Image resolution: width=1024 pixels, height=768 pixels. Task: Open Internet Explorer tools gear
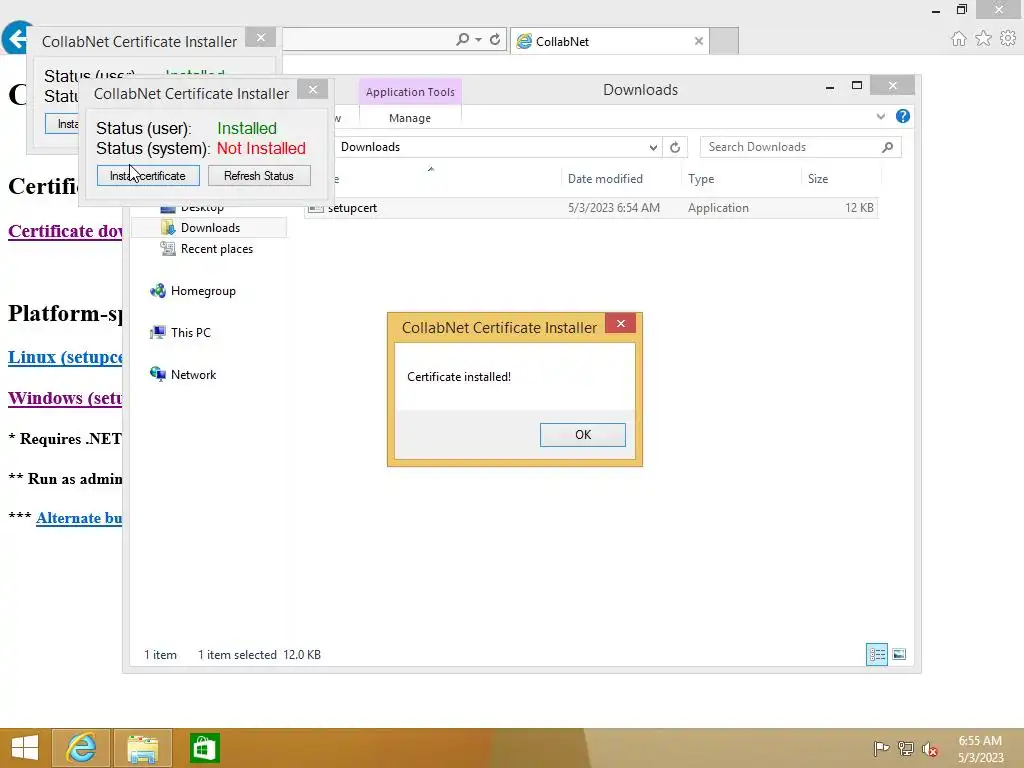click(1008, 39)
